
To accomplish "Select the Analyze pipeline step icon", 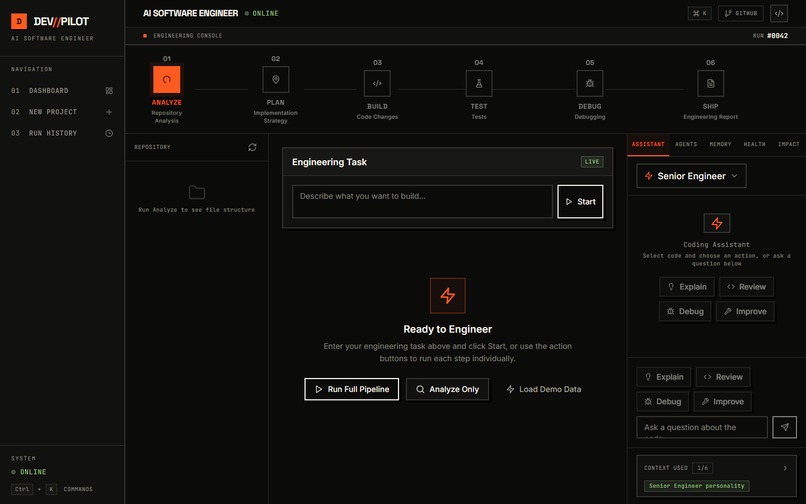I will click(x=167, y=79).
